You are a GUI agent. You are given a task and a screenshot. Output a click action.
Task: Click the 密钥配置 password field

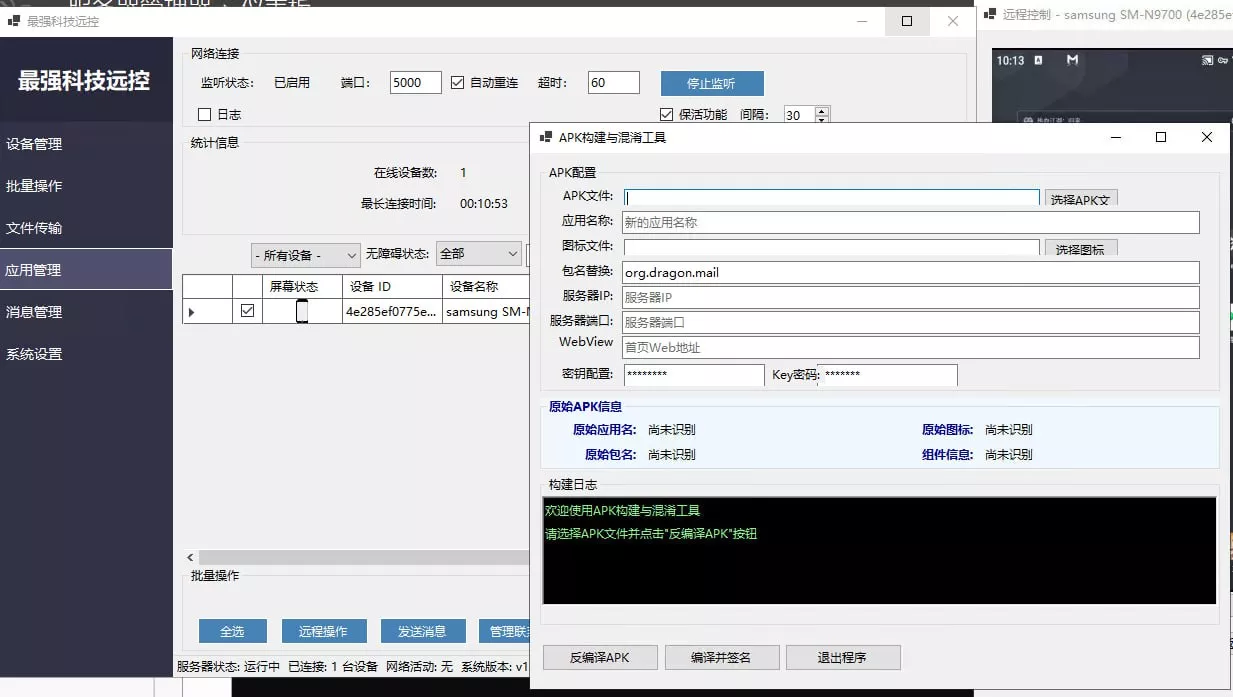[694, 374]
